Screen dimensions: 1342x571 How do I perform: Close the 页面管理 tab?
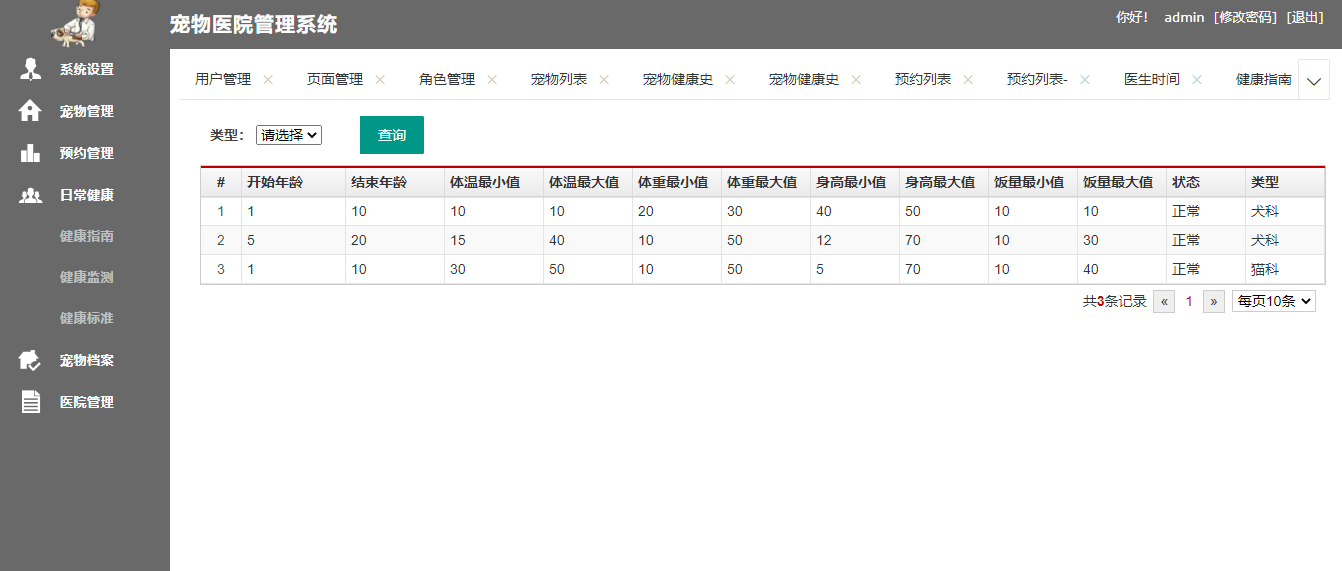coord(380,79)
